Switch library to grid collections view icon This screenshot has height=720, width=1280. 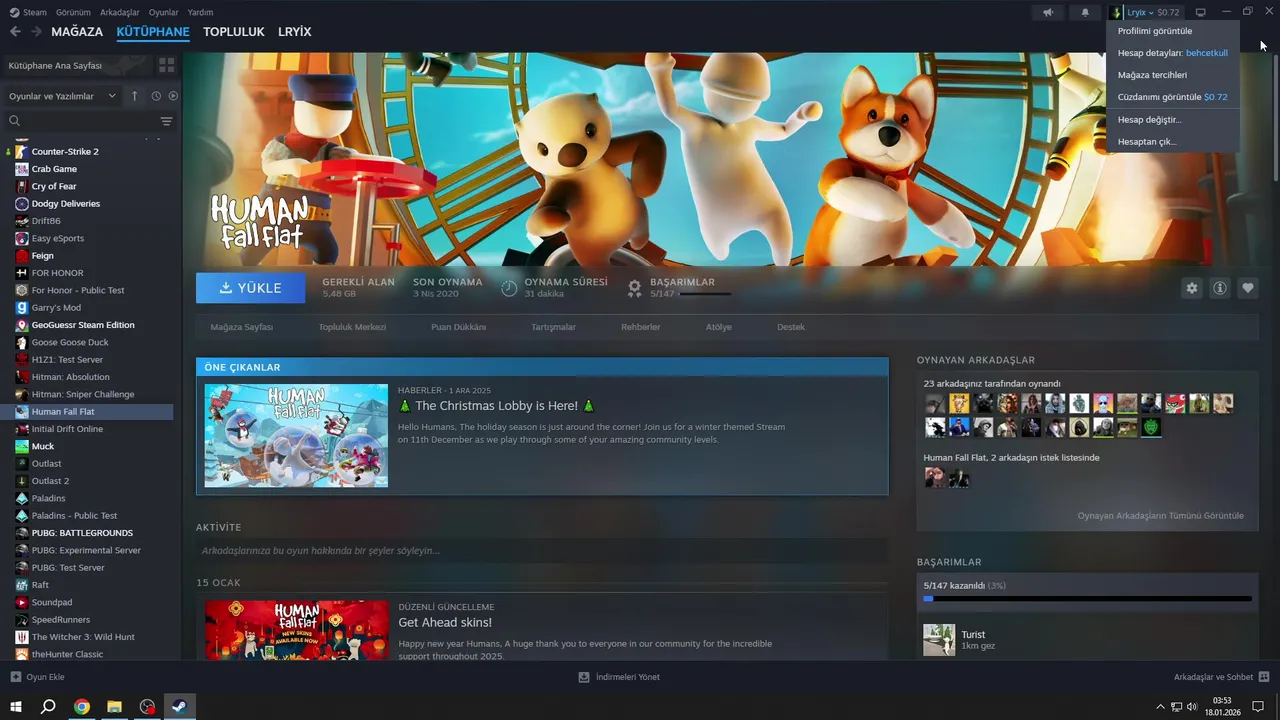[x=166, y=65]
